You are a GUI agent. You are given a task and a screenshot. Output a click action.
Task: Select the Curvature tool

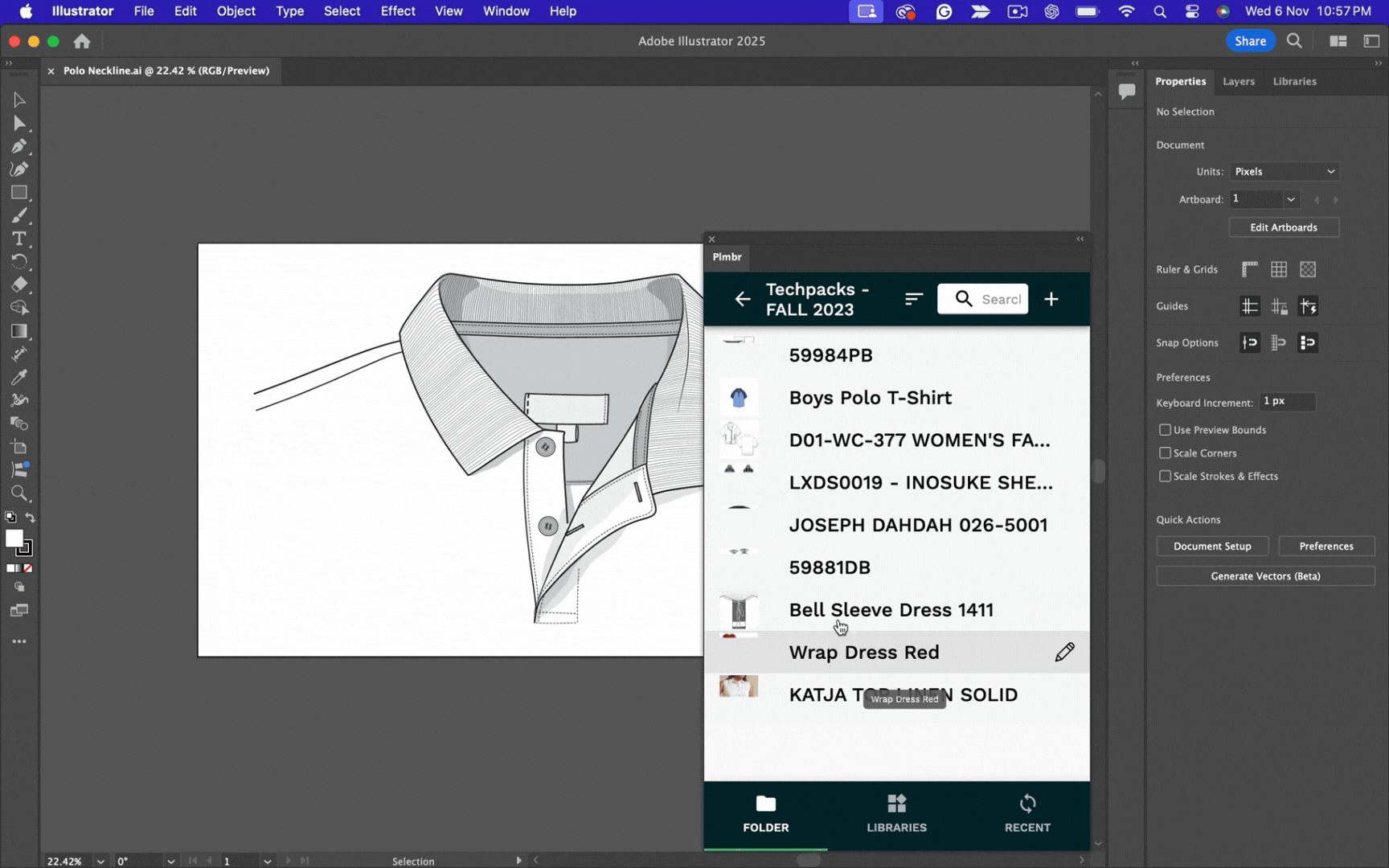pos(19,170)
